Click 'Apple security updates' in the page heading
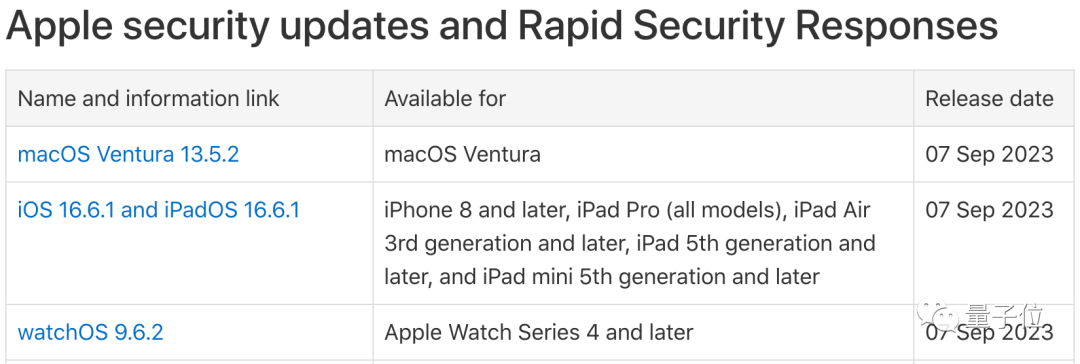 coord(219,26)
